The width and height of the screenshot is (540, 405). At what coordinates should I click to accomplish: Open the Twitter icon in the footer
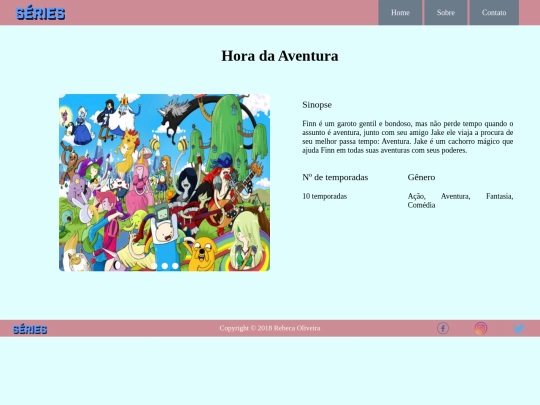pos(518,328)
